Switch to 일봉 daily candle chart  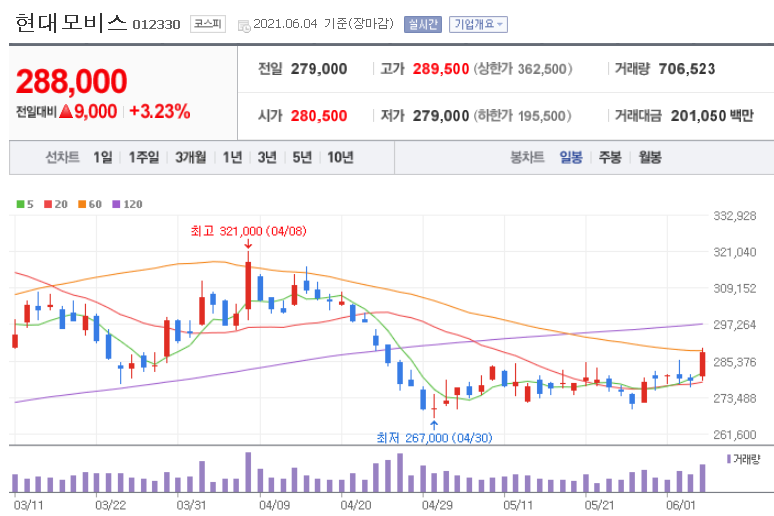pyautogui.click(x=571, y=158)
